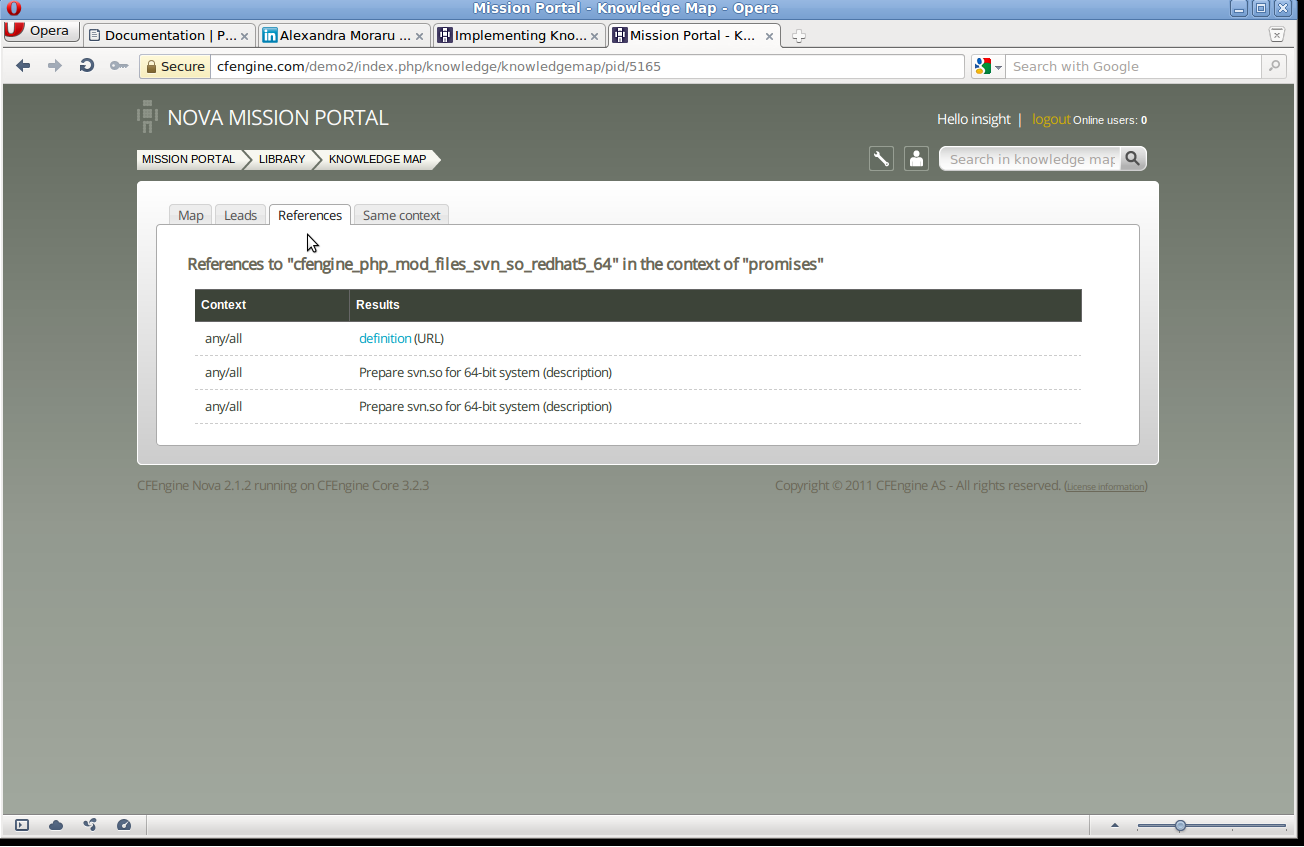Click the page zoom slider

(x=1212, y=826)
